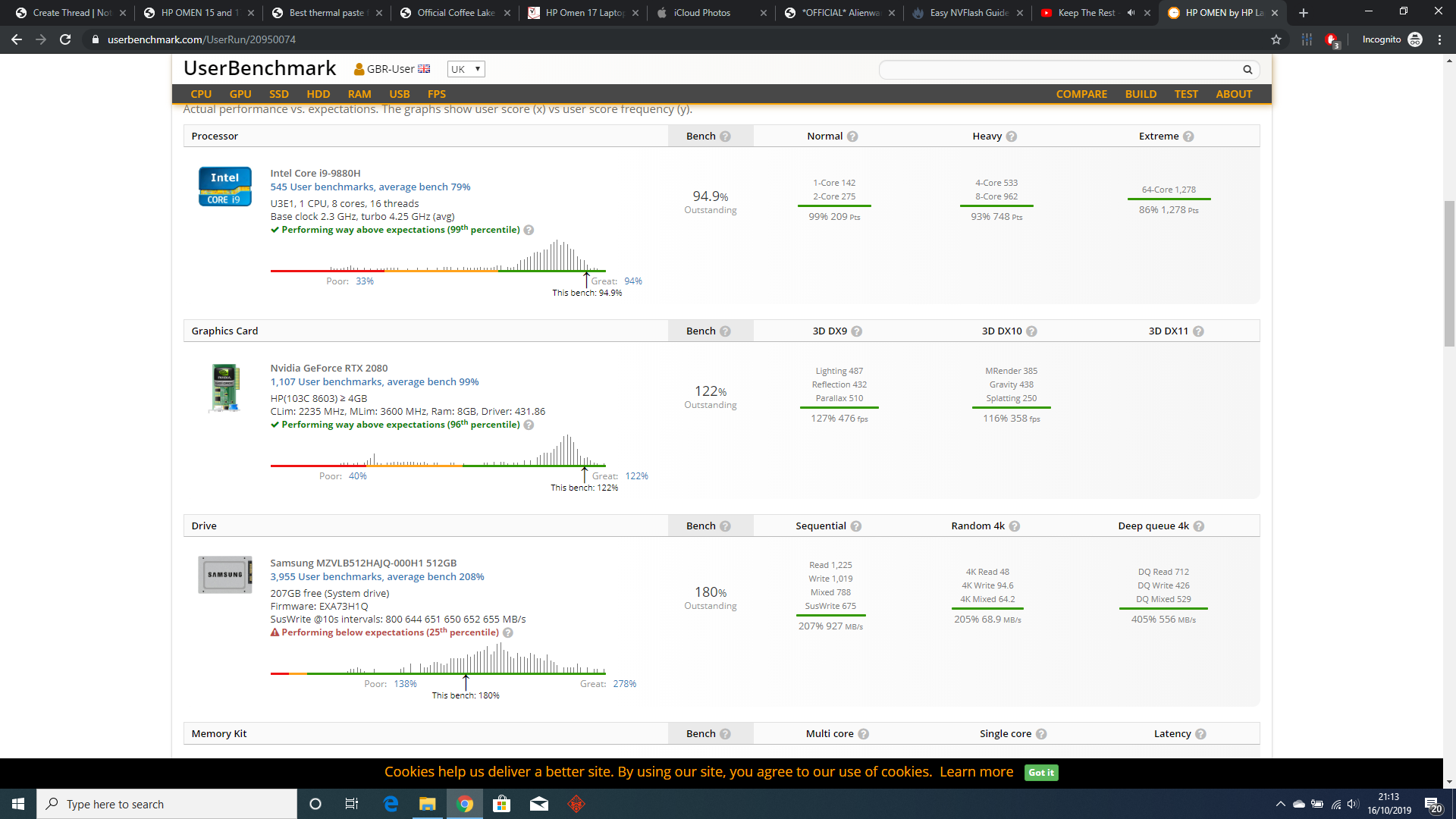The width and height of the screenshot is (1456, 819).
Task: Open the SSD menu
Action: 279,94
